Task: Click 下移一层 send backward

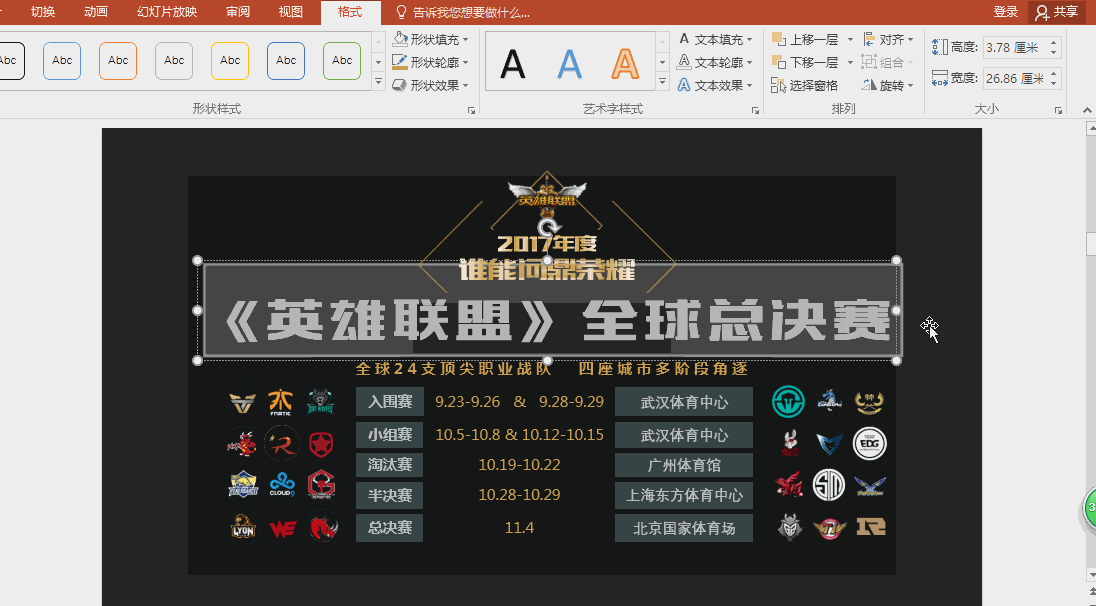Action: coord(805,62)
